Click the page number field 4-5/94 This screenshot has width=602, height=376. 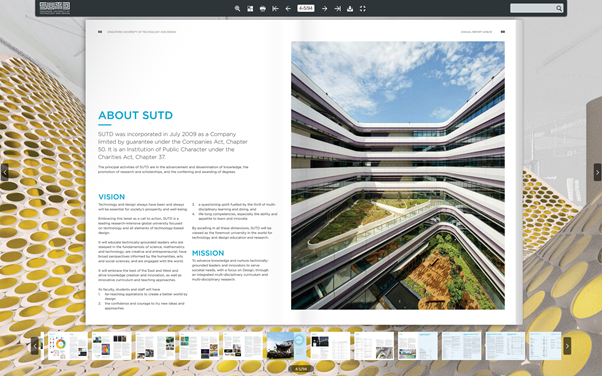pos(306,8)
